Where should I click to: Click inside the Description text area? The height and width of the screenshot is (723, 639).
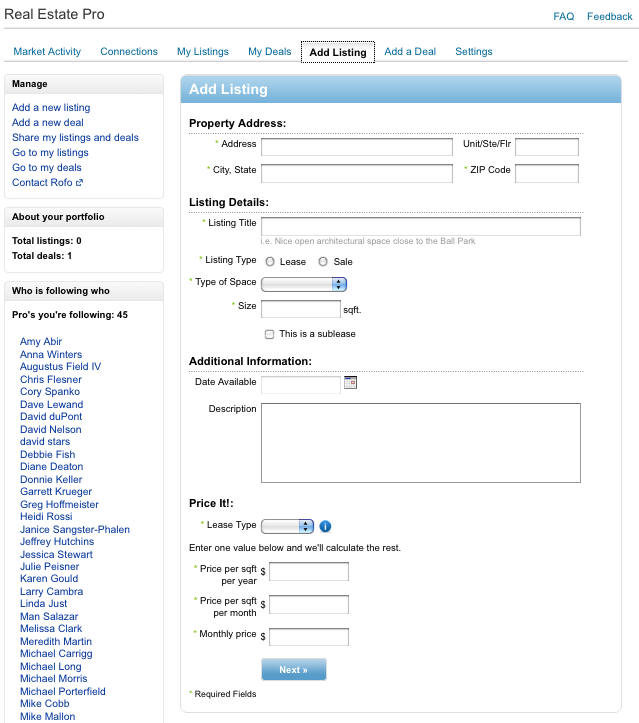(421, 443)
